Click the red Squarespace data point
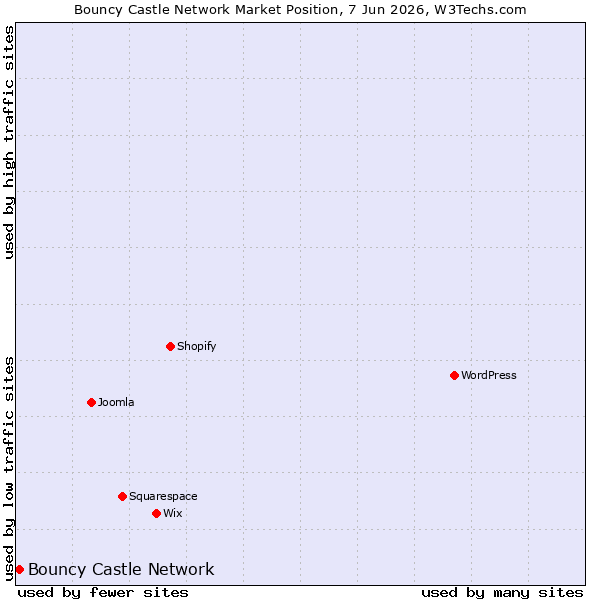600x600 pixels. click(x=122, y=496)
